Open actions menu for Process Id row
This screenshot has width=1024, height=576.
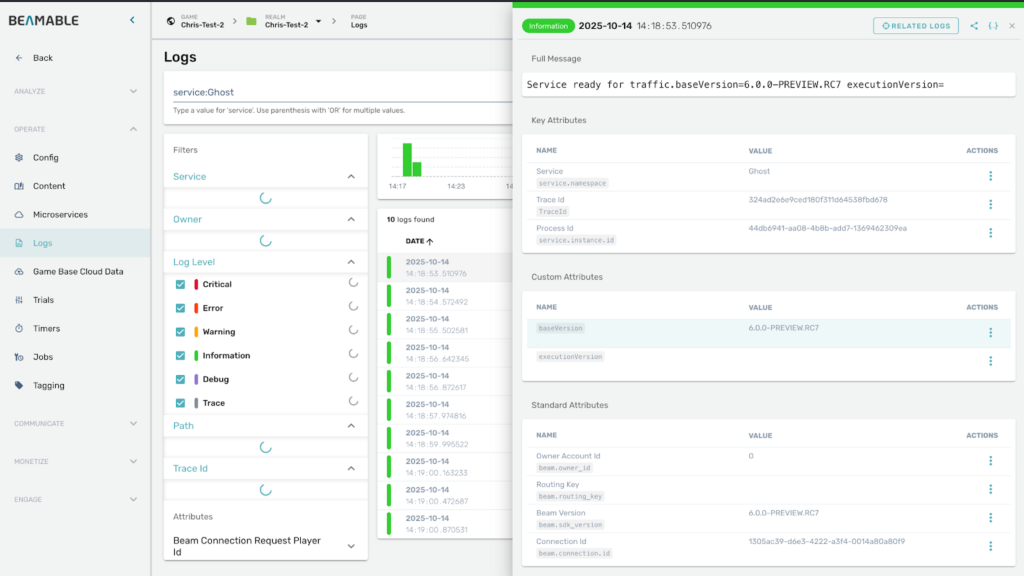coord(990,233)
